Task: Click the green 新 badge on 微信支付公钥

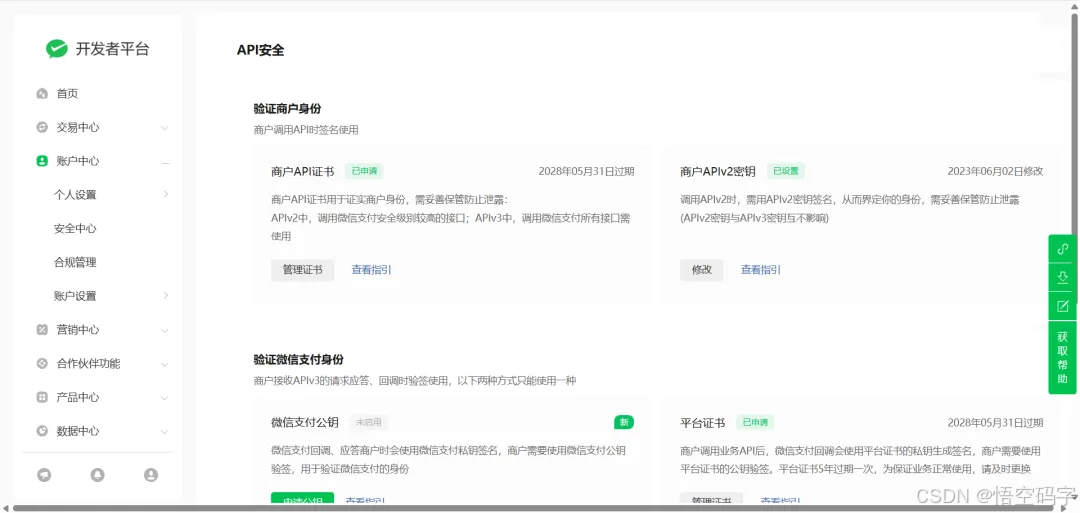Action: pyautogui.click(x=624, y=422)
